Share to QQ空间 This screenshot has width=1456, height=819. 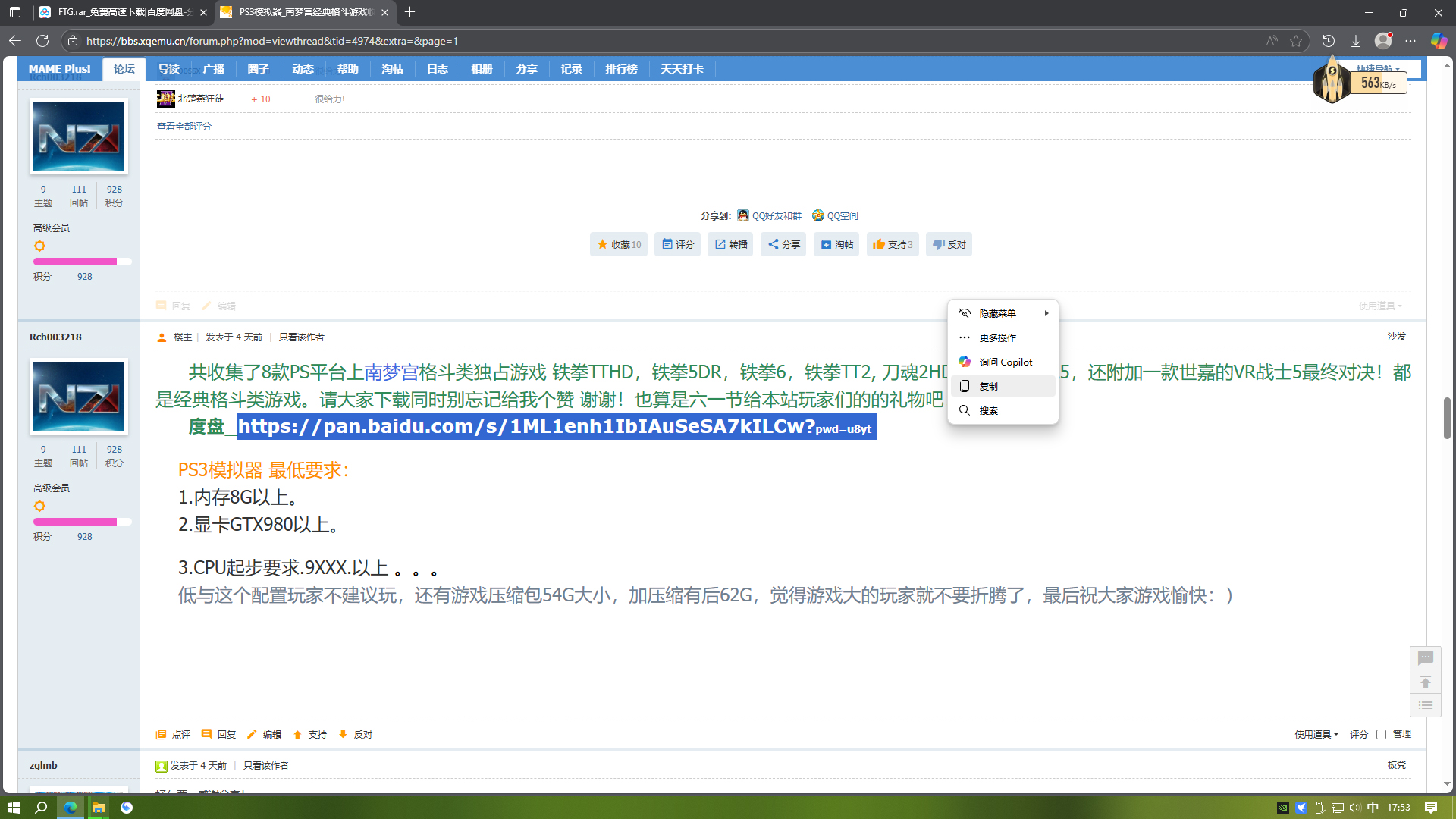[x=835, y=215]
